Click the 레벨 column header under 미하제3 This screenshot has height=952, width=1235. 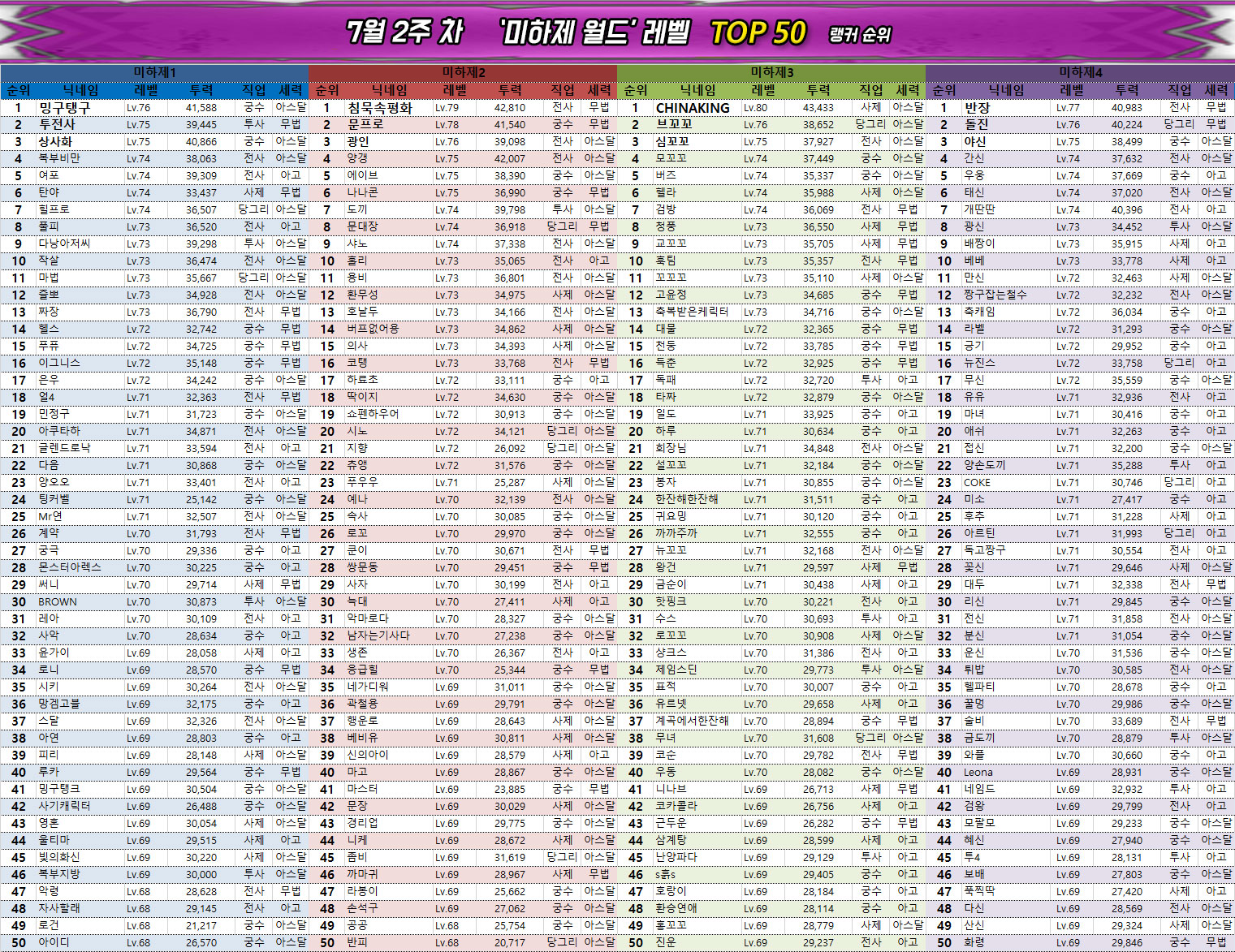tap(763, 90)
